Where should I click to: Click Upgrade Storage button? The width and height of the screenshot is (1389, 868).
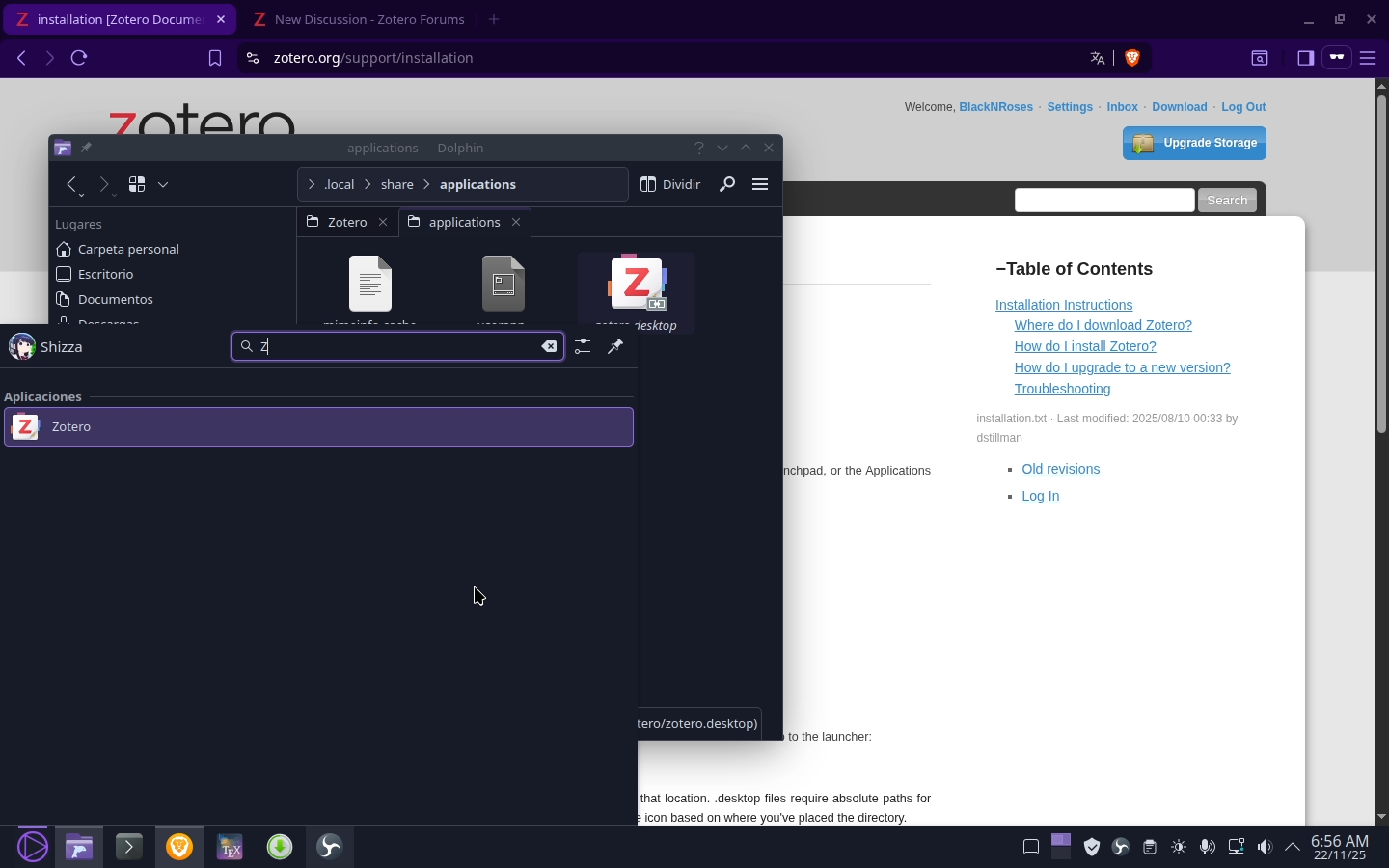(1195, 144)
